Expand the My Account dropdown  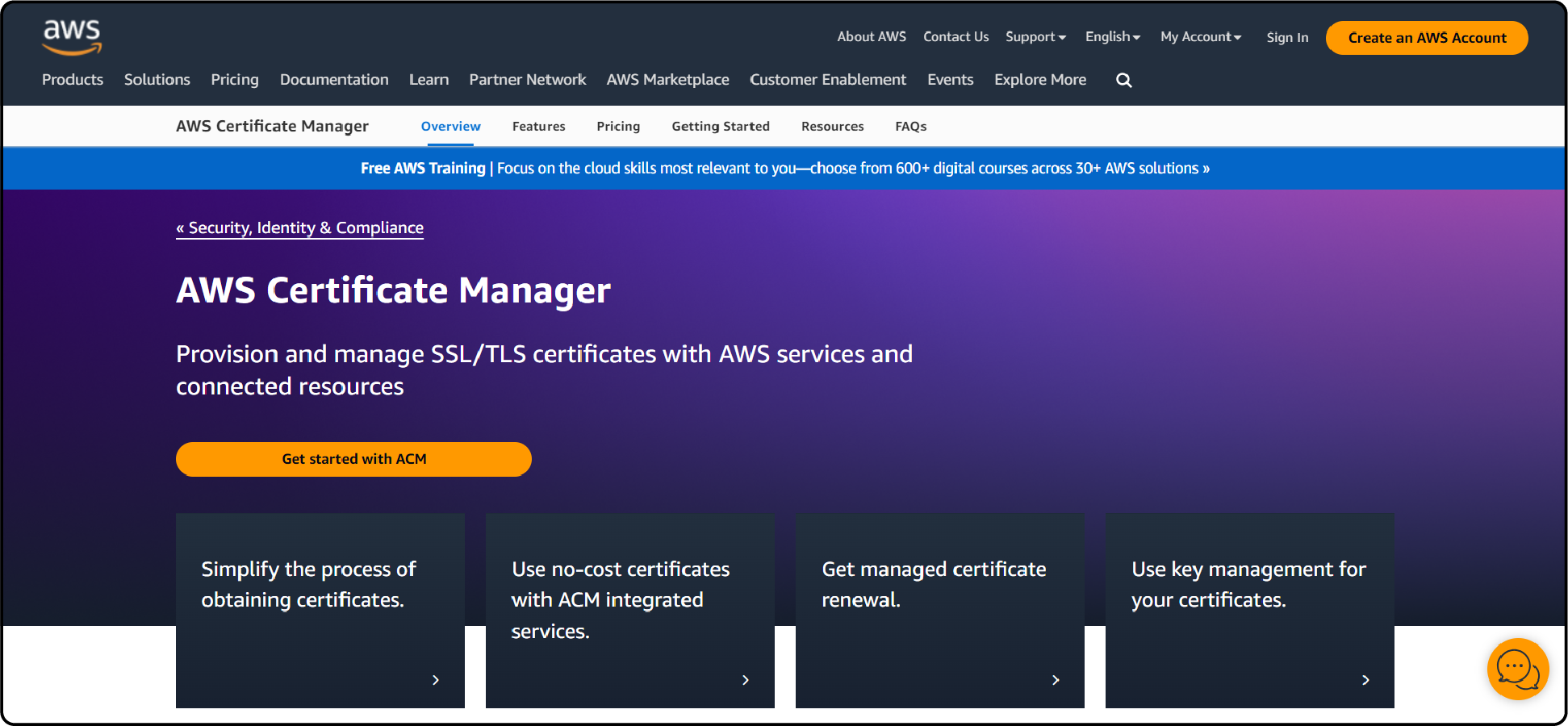(1201, 37)
